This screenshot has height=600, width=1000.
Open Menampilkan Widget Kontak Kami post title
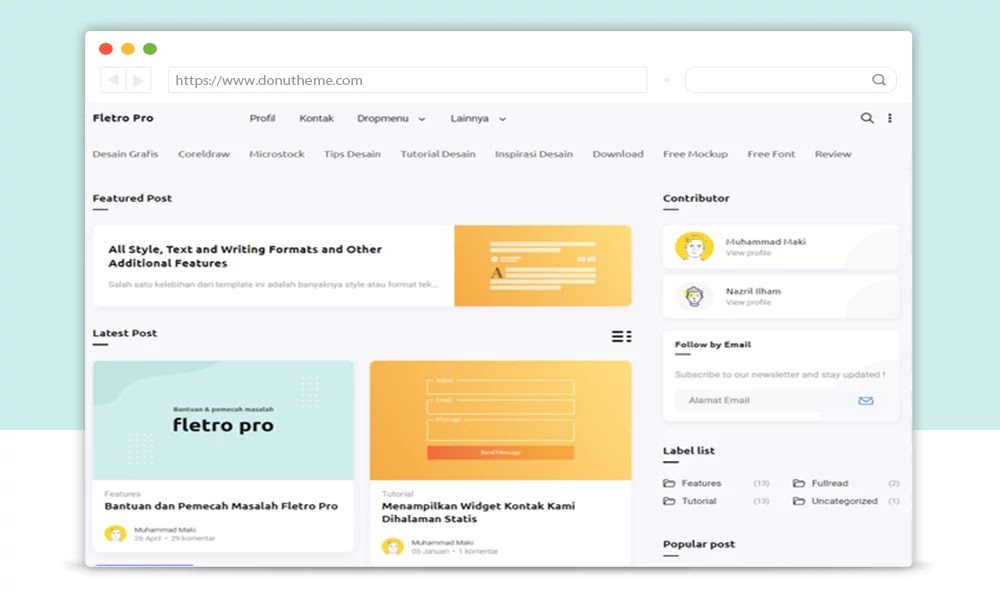(x=478, y=512)
